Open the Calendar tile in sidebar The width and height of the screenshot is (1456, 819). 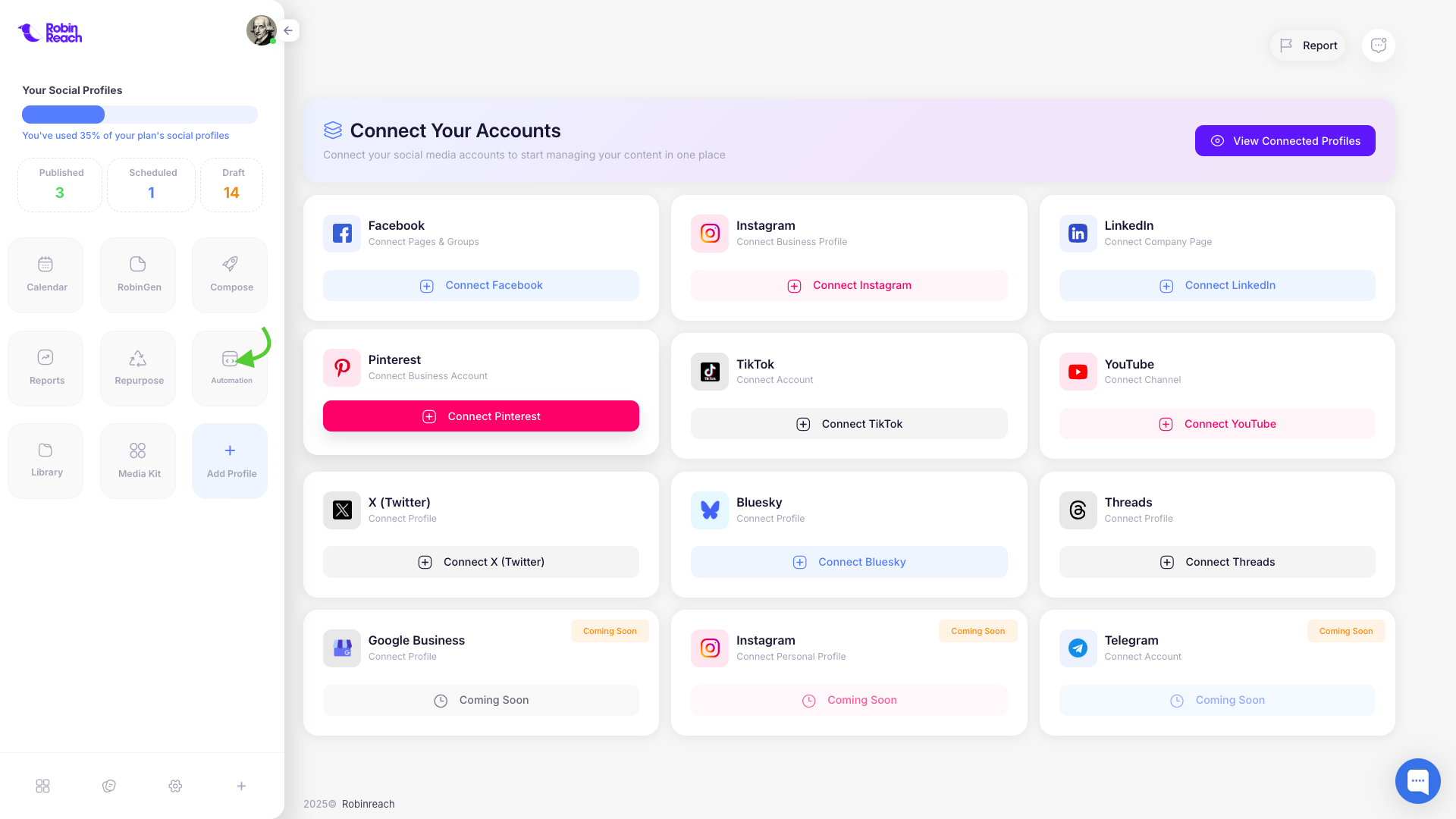tap(46, 275)
